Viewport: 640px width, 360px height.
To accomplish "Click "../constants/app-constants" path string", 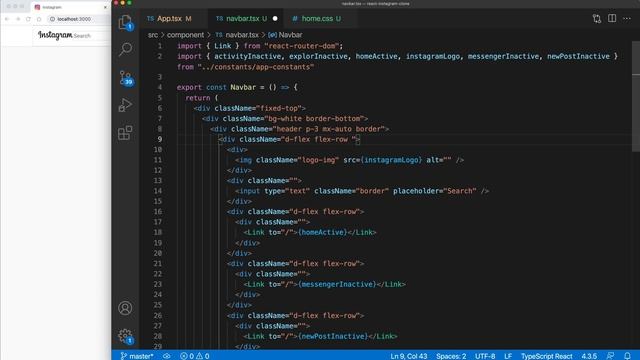I will 256,67.
